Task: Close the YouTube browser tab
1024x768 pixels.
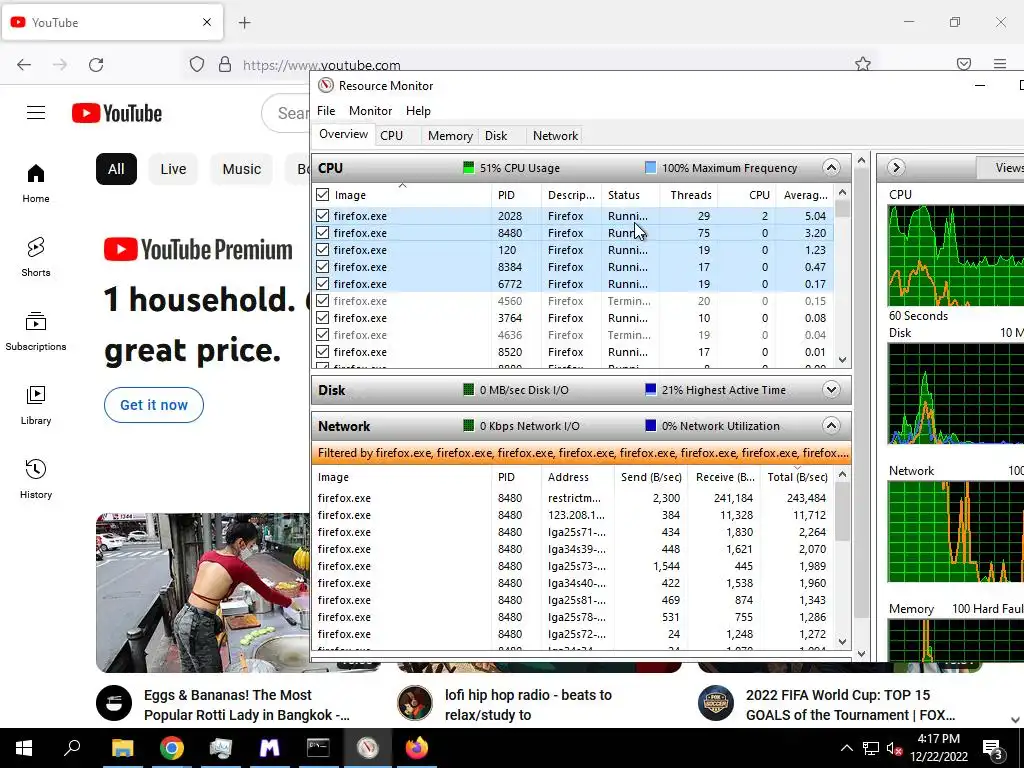Action: pos(207,22)
